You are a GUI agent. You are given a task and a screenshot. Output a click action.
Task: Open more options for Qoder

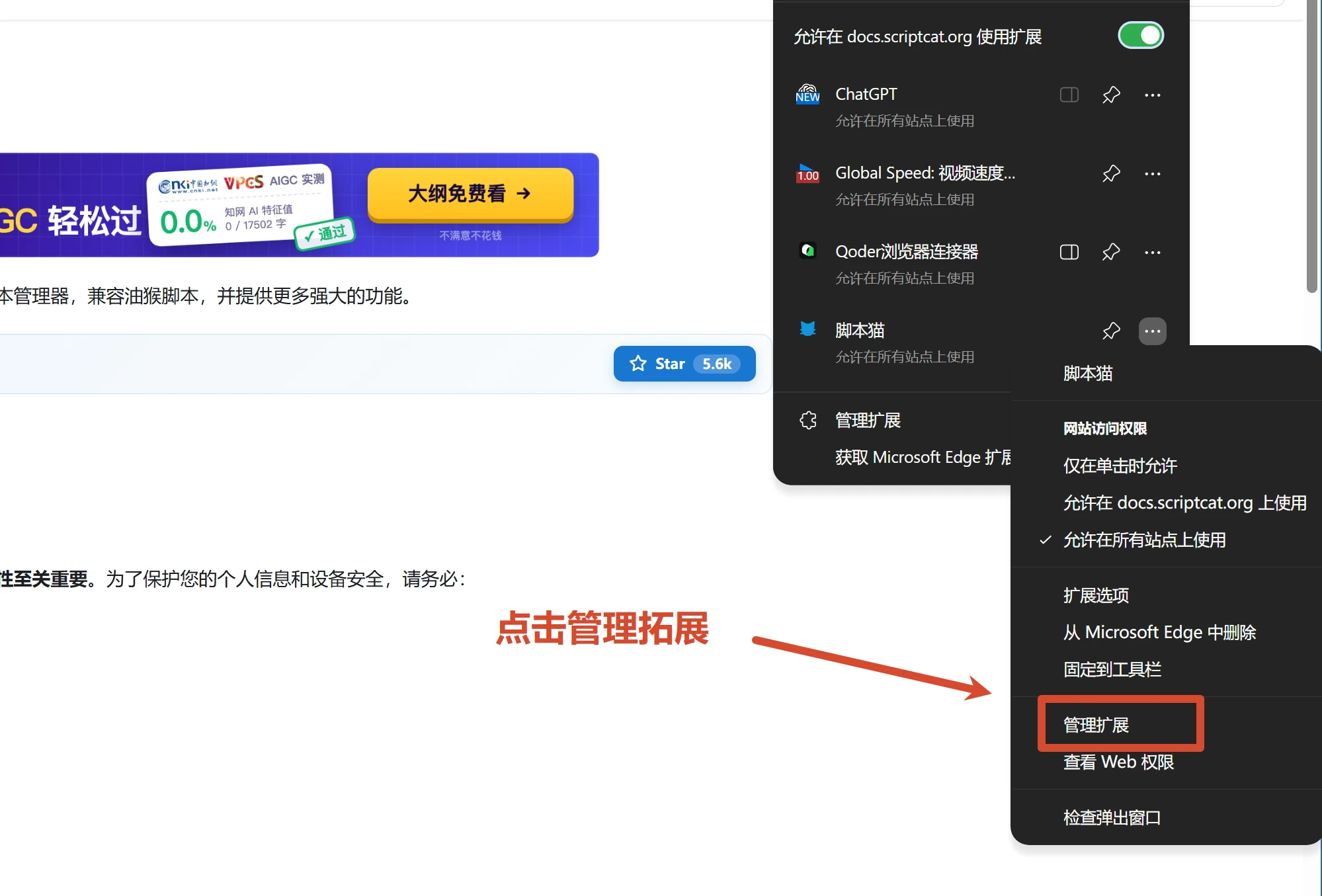[x=1152, y=252]
